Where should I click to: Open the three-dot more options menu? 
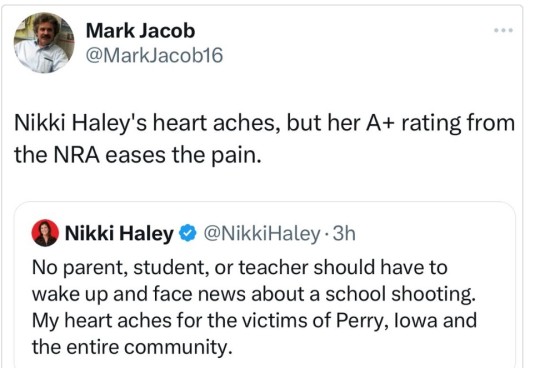pyautogui.click(x=503, y=30)
